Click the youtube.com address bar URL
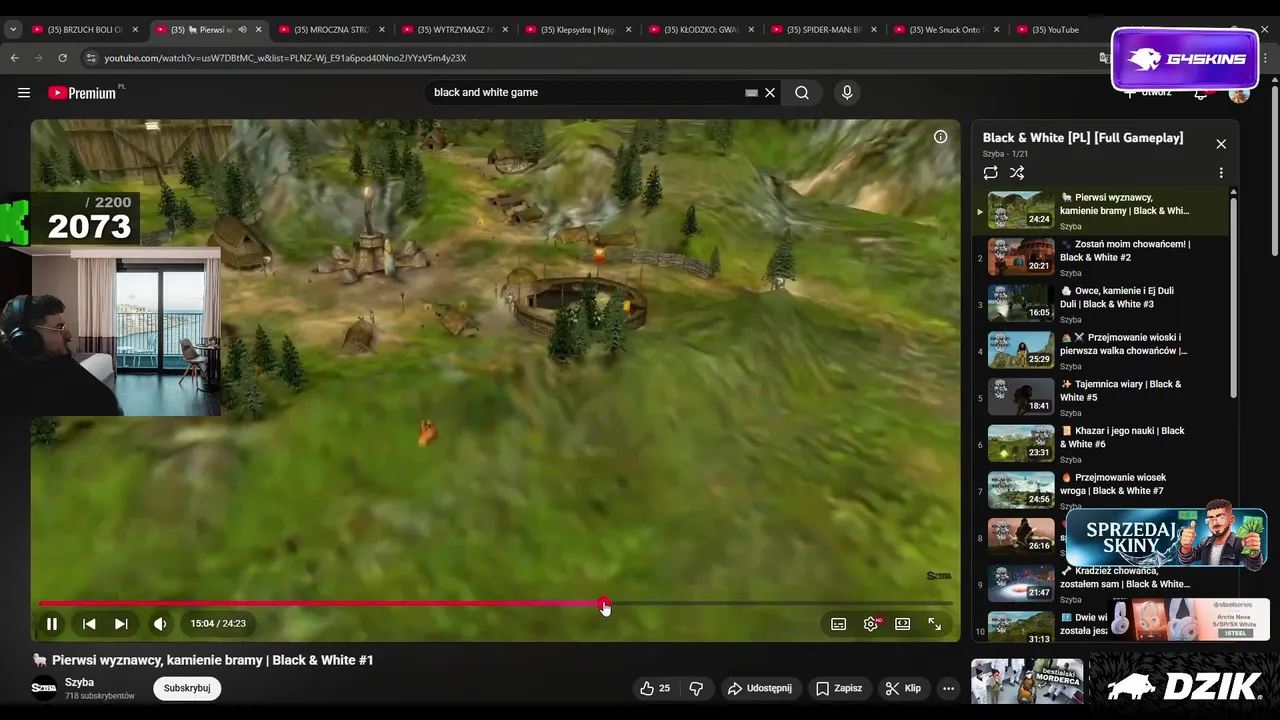This screenshot has width=1280, height=720. (x=285, y=58)
